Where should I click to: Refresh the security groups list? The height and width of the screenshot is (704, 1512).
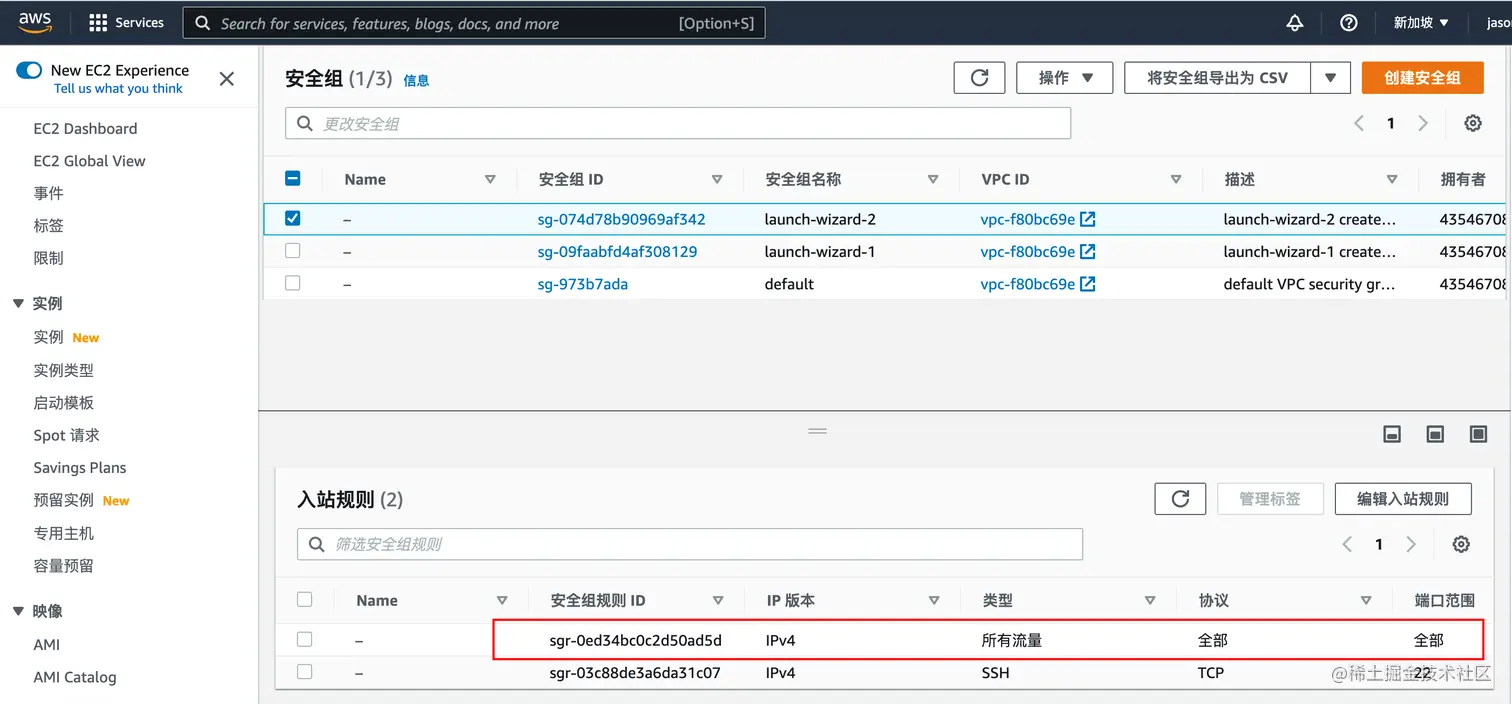pyautogui.click(x=980, y=77)
